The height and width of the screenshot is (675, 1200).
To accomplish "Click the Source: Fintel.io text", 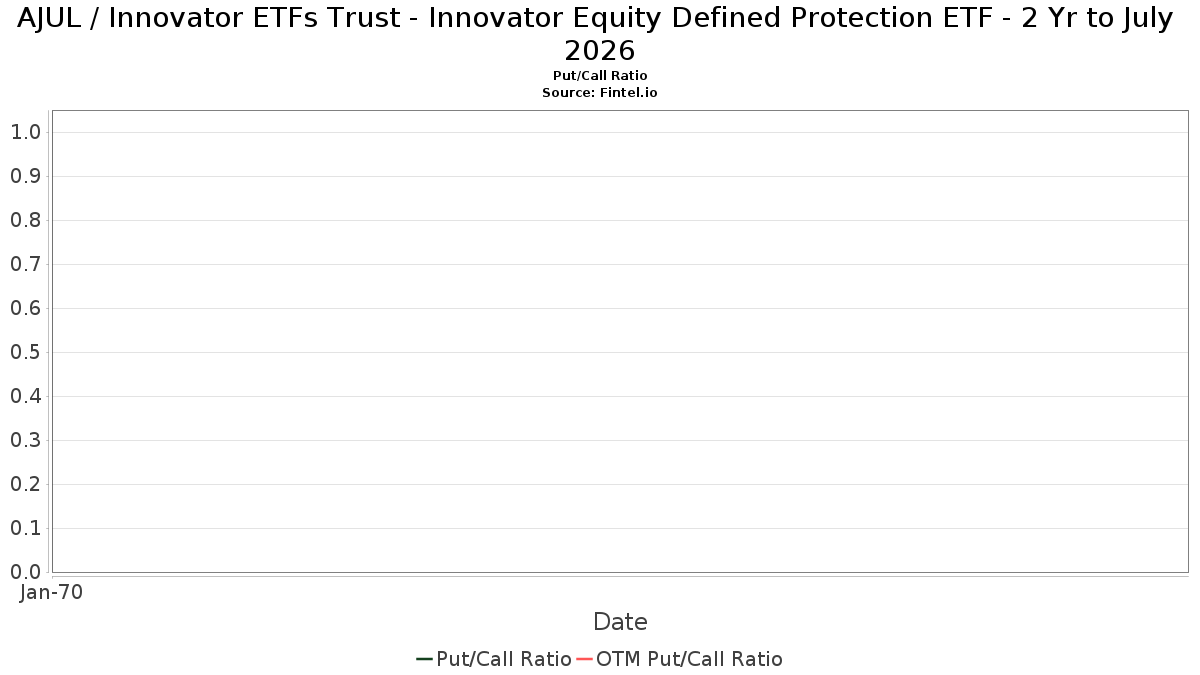I will coord(600,92).
